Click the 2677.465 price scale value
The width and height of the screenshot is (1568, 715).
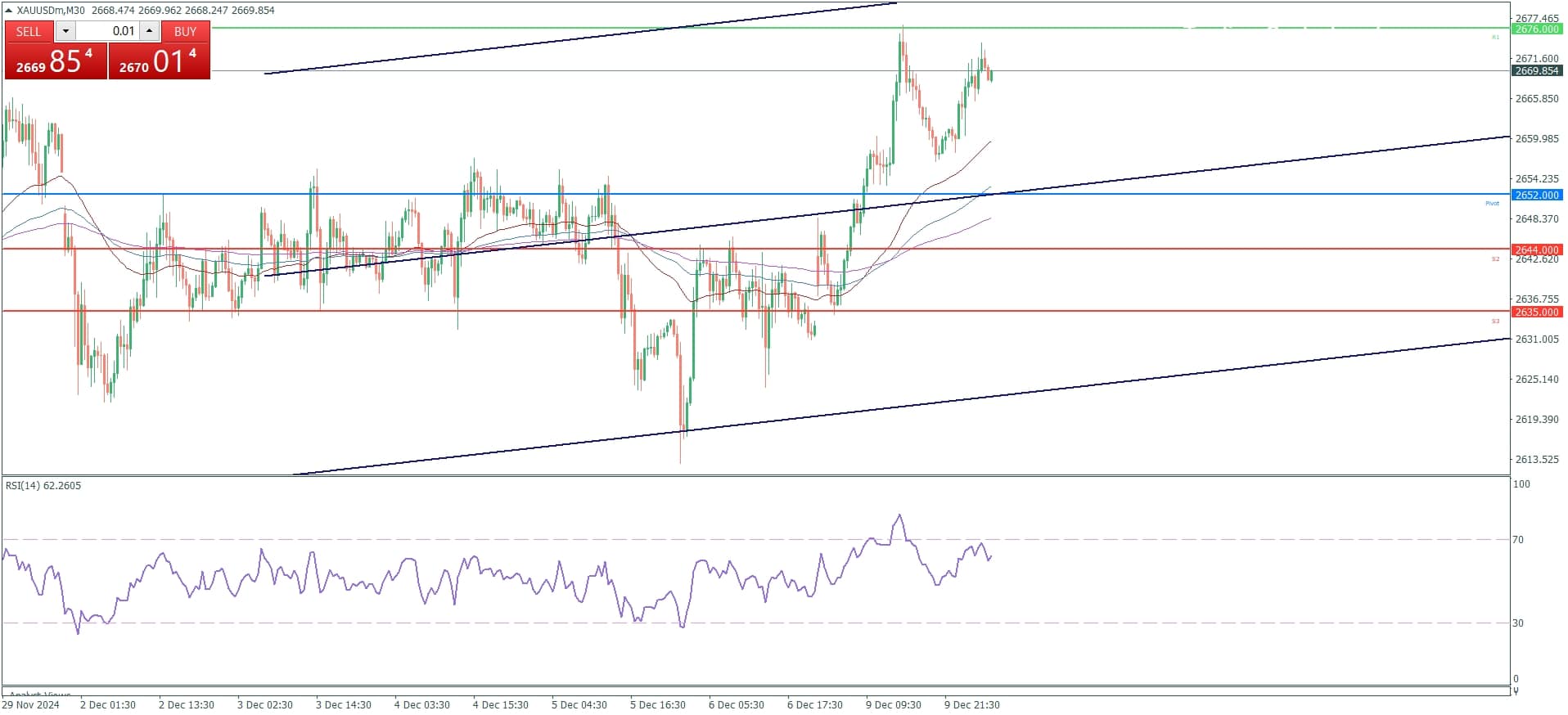pyautogui.click(x=1537, y=18)
